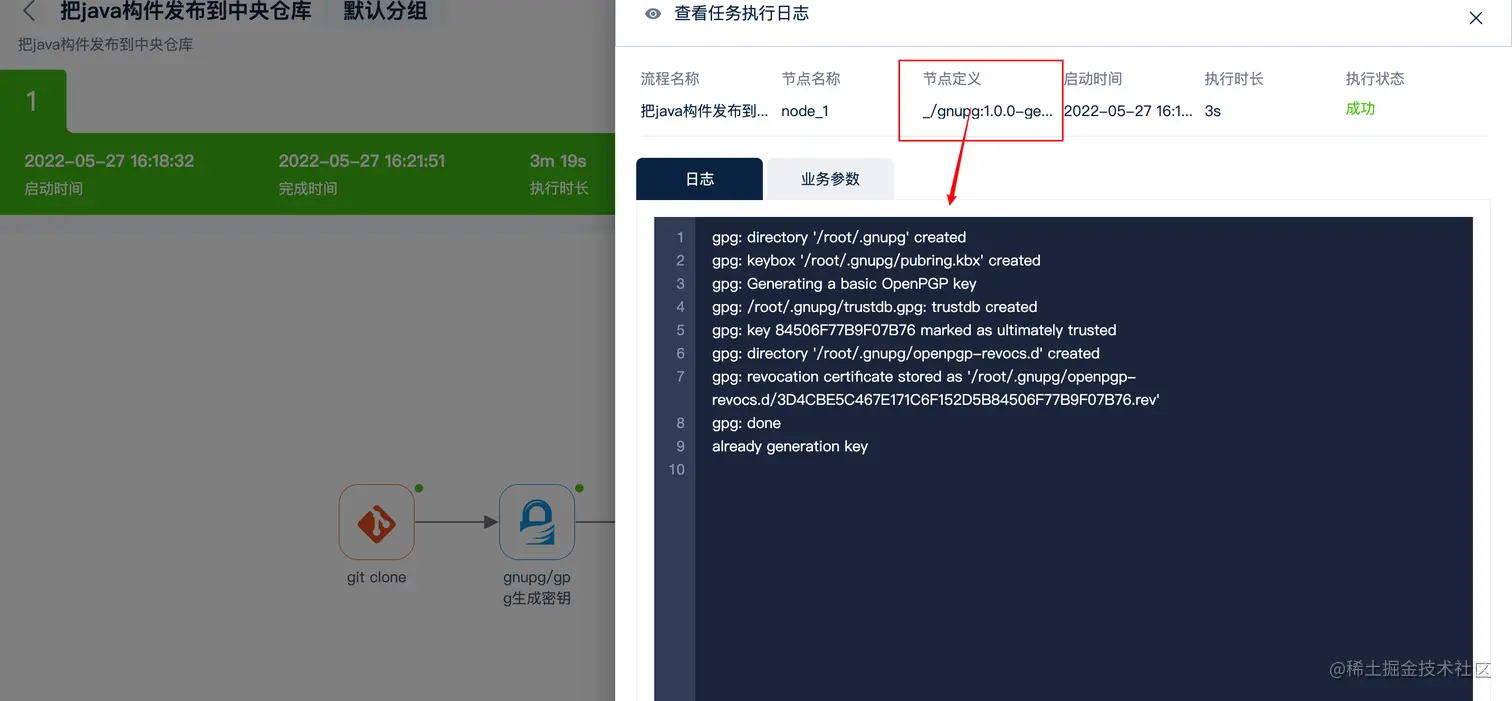The height and width of the screenshot is (701, 1512).
Task: Click log line "gpg: directory '/root/.gnupg' created"
Action: (x=839, y=237)
